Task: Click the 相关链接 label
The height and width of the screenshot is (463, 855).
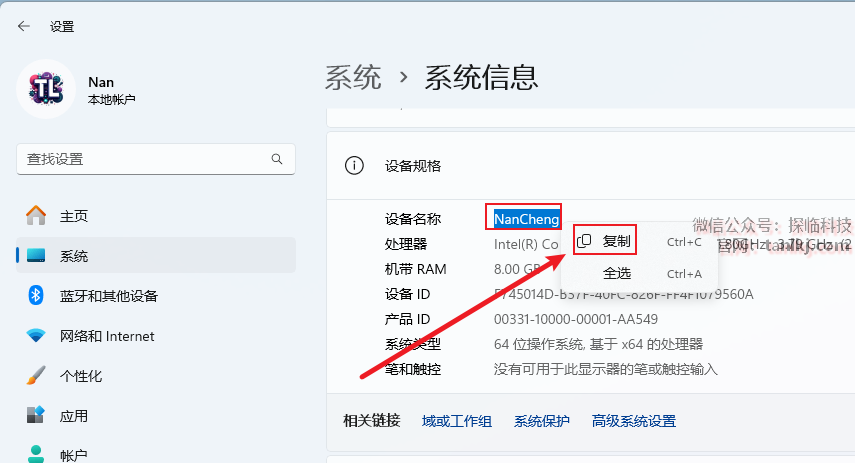Action: (371, 420)
